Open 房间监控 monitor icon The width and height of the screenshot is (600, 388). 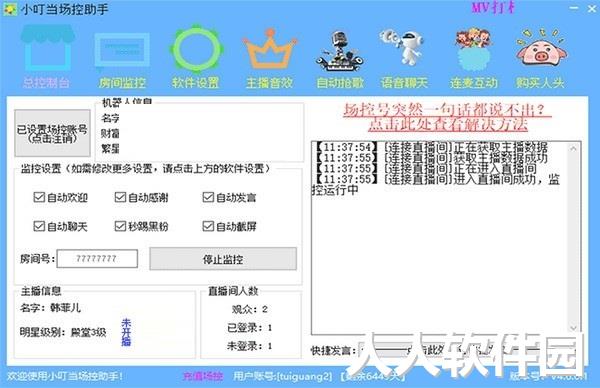pos(122,59)
